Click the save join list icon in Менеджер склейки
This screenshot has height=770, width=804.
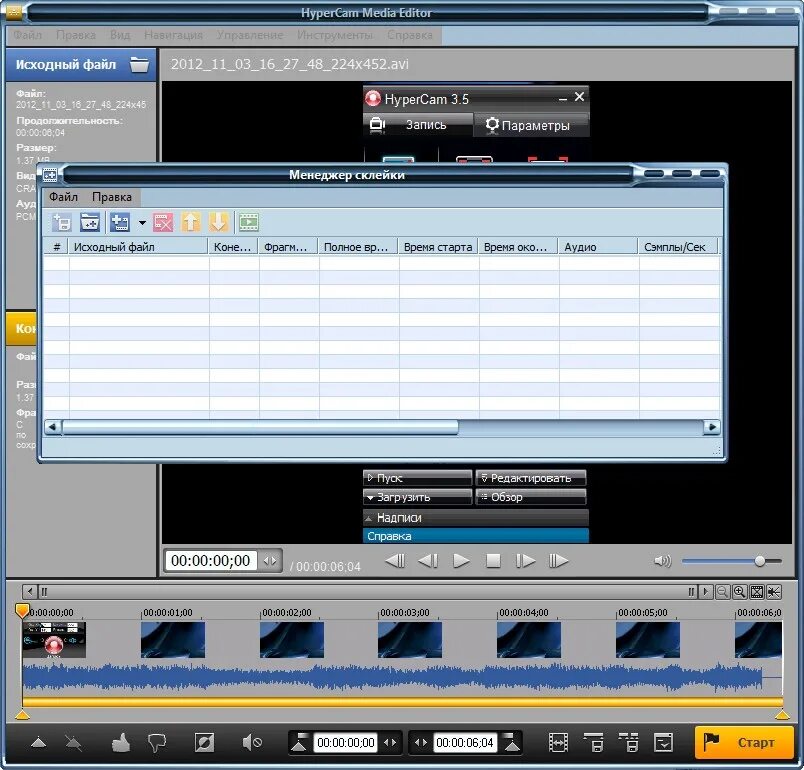click(x=62, y=223)
